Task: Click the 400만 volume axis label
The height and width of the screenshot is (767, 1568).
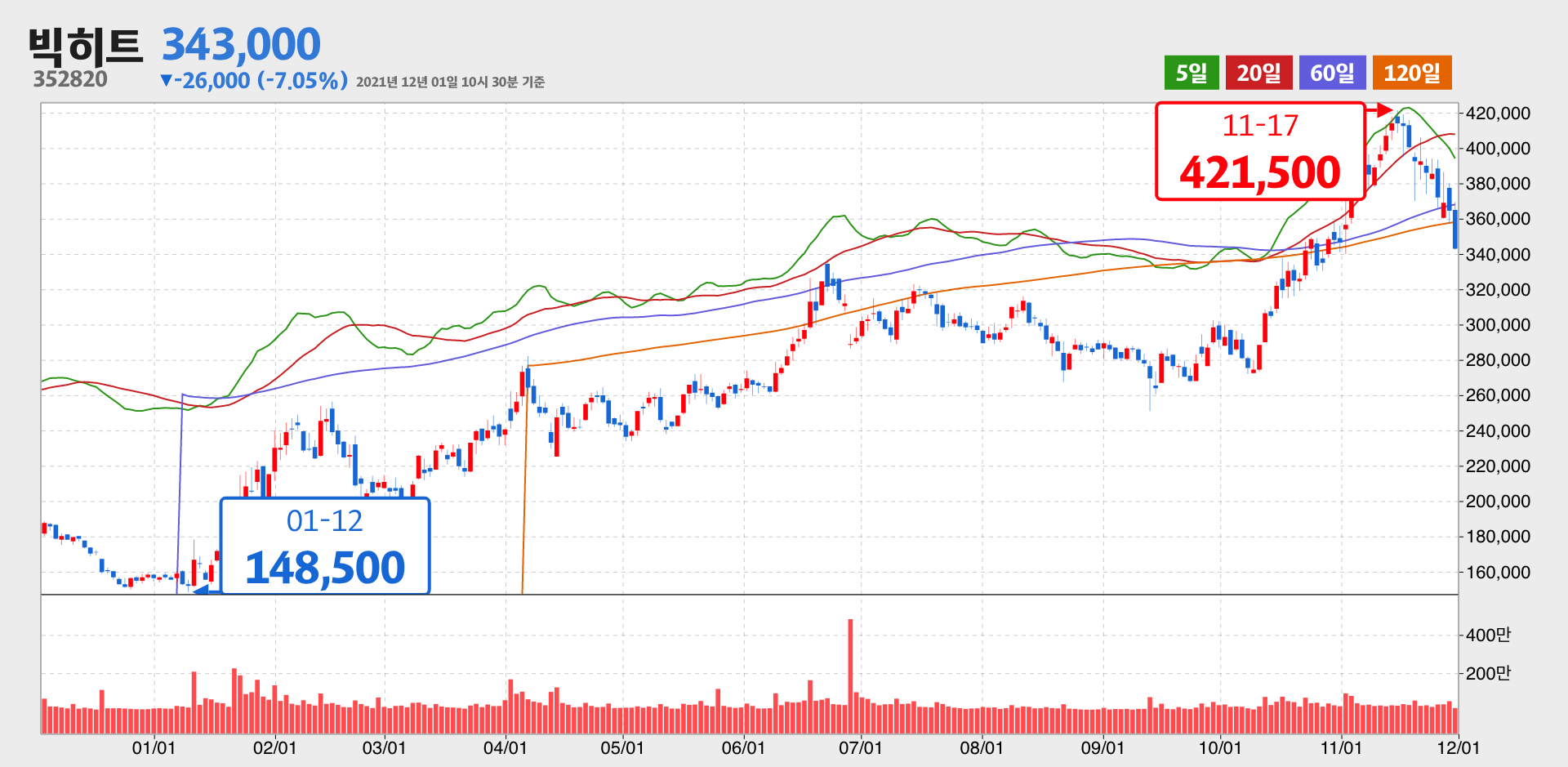Action: click(x=1488, y=635)
